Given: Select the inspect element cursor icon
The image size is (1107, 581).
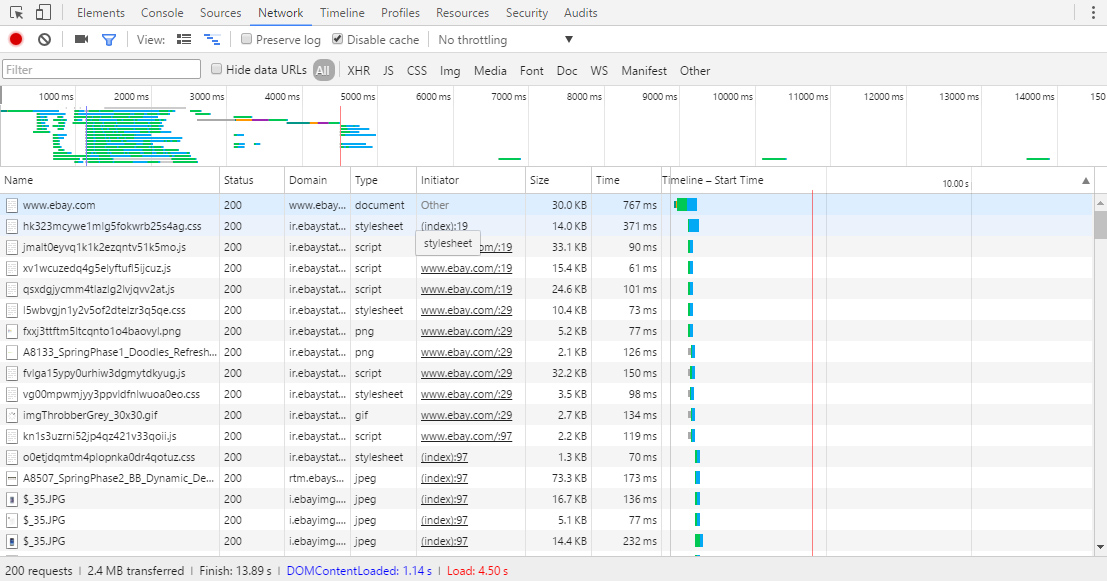Looking at the screenshot, I should tap(16, 11).
